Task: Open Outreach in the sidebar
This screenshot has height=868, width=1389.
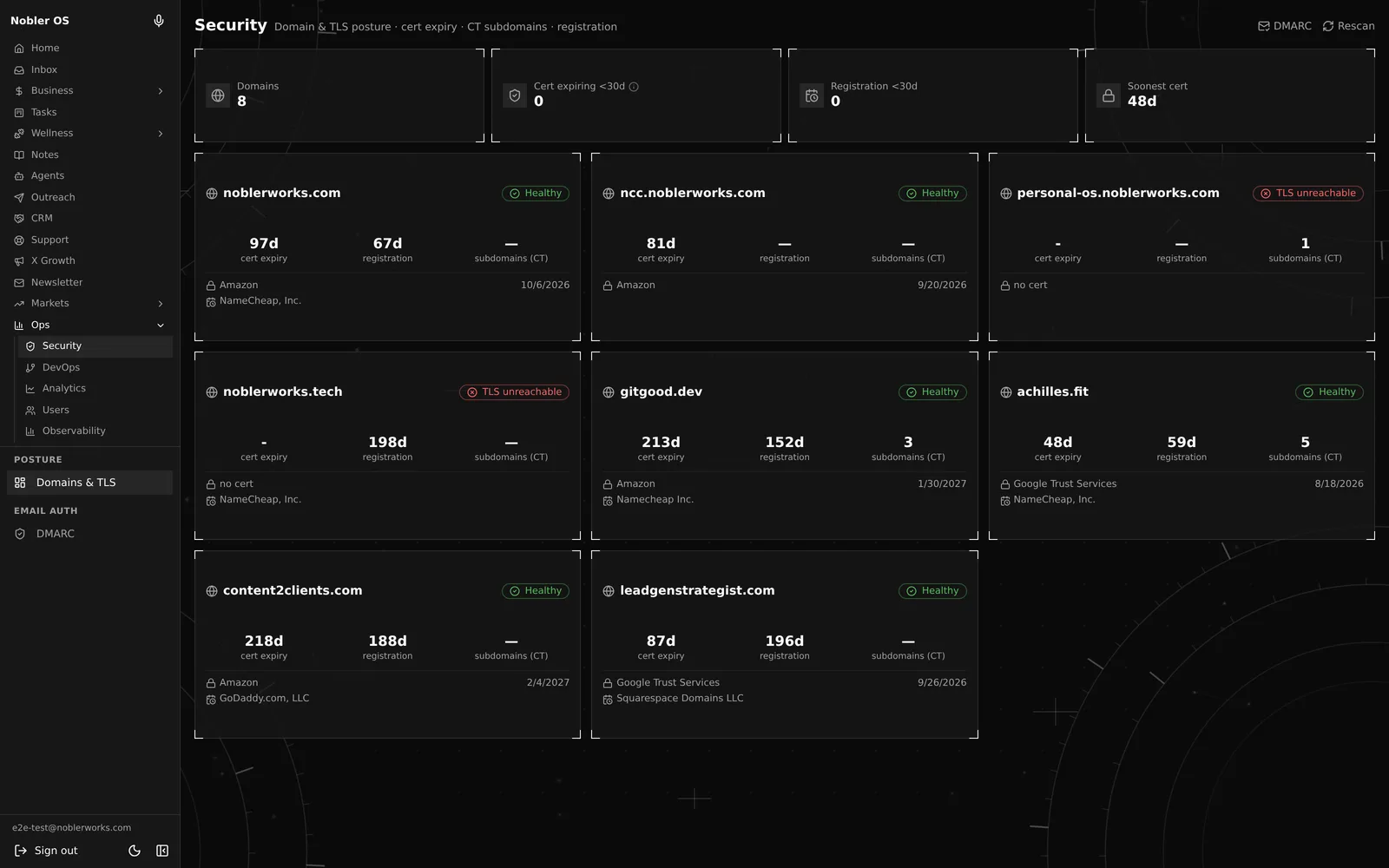Action: (x=90, y=197)
